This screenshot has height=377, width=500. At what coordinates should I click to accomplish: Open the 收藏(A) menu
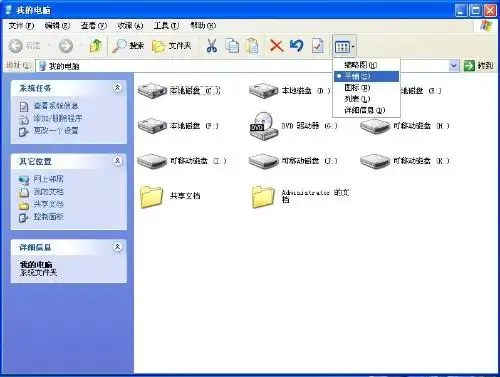[x=130, y=26]
